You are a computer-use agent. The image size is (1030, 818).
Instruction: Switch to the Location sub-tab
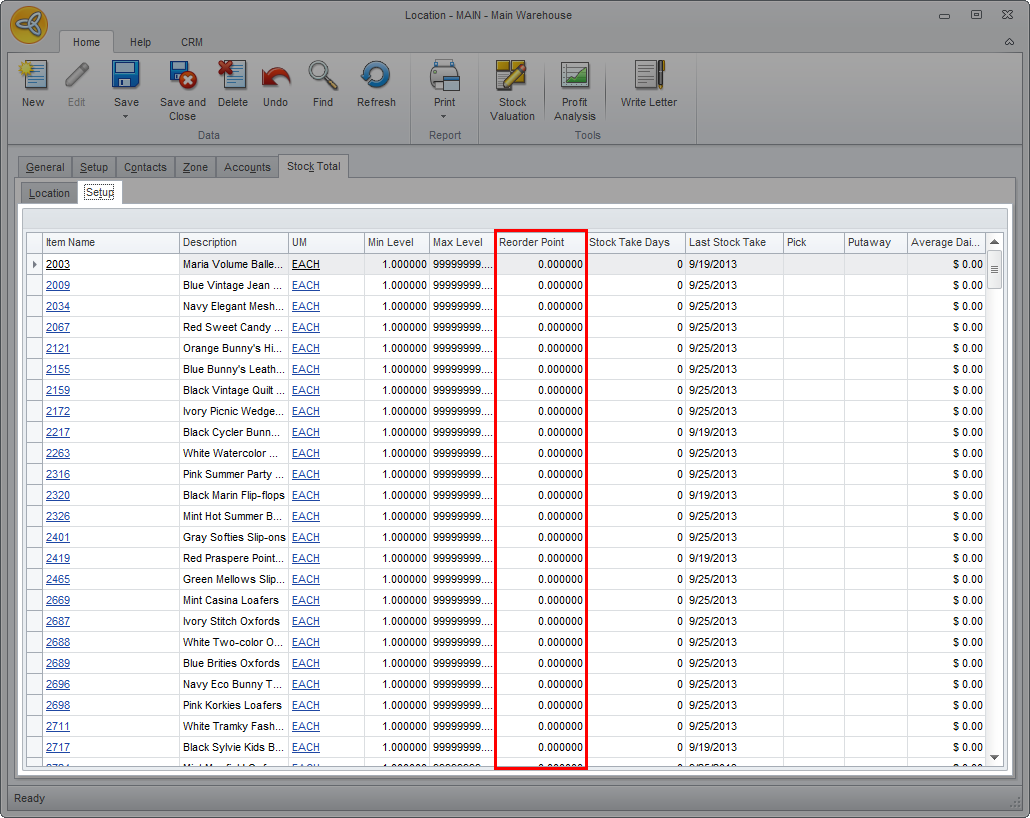[49, 193]
